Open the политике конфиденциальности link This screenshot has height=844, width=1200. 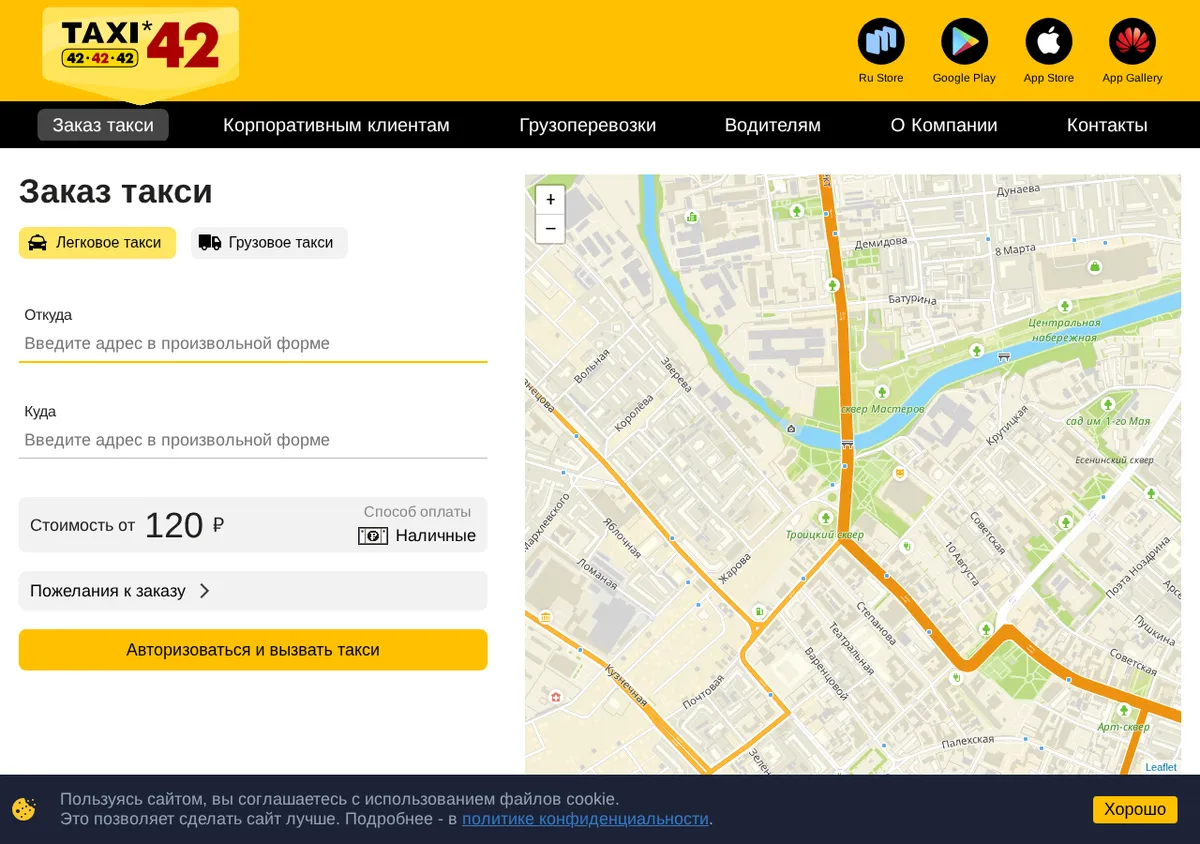click(x=586, y=819)
